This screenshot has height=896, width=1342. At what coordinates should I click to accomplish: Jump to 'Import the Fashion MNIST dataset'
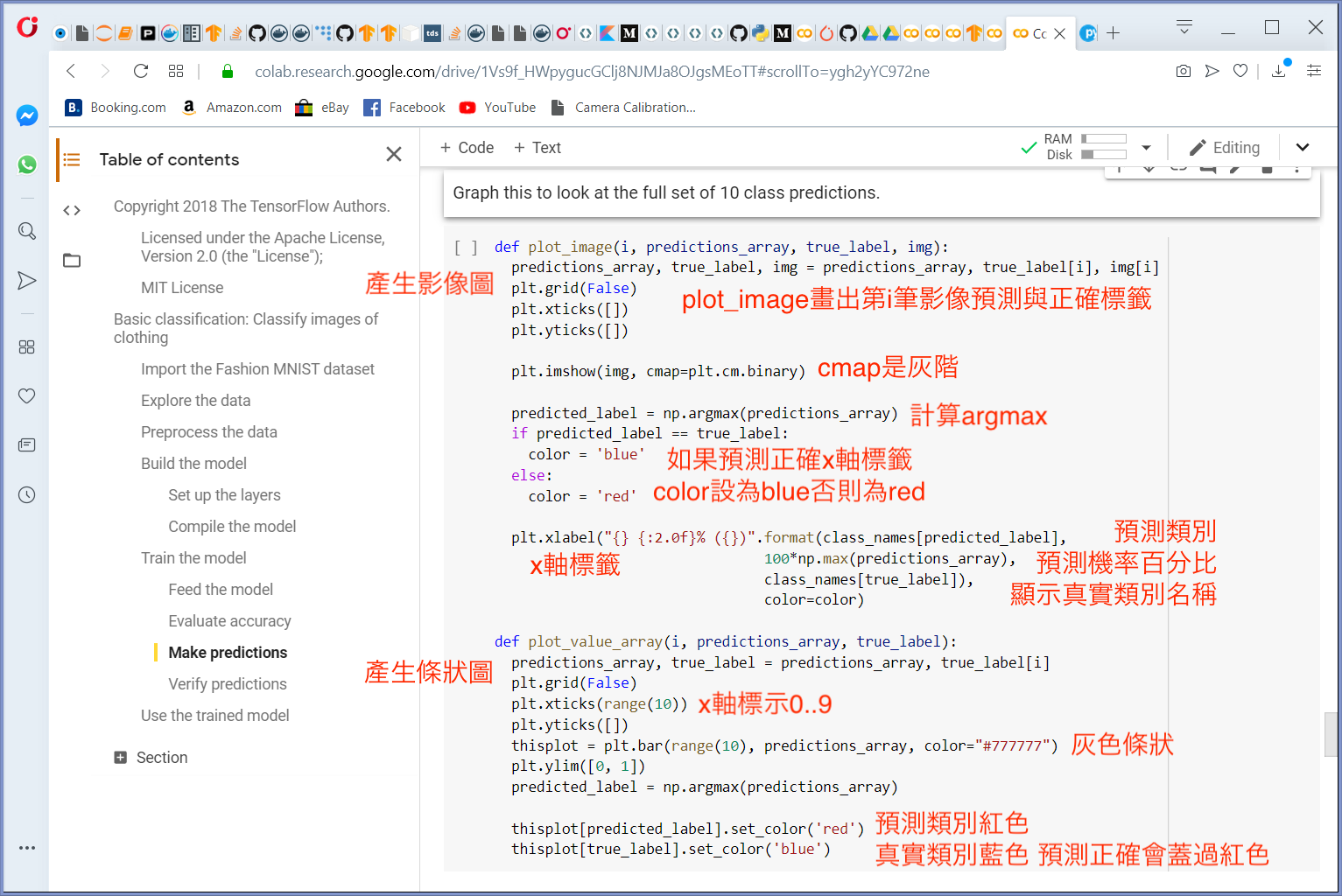click(257, 369)
